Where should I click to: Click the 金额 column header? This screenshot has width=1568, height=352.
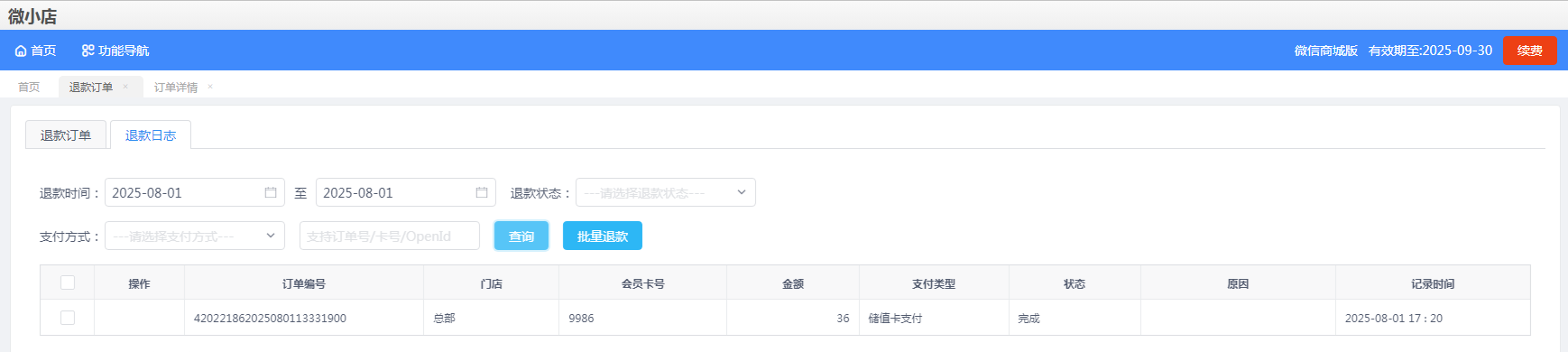(x=793, y=283)
